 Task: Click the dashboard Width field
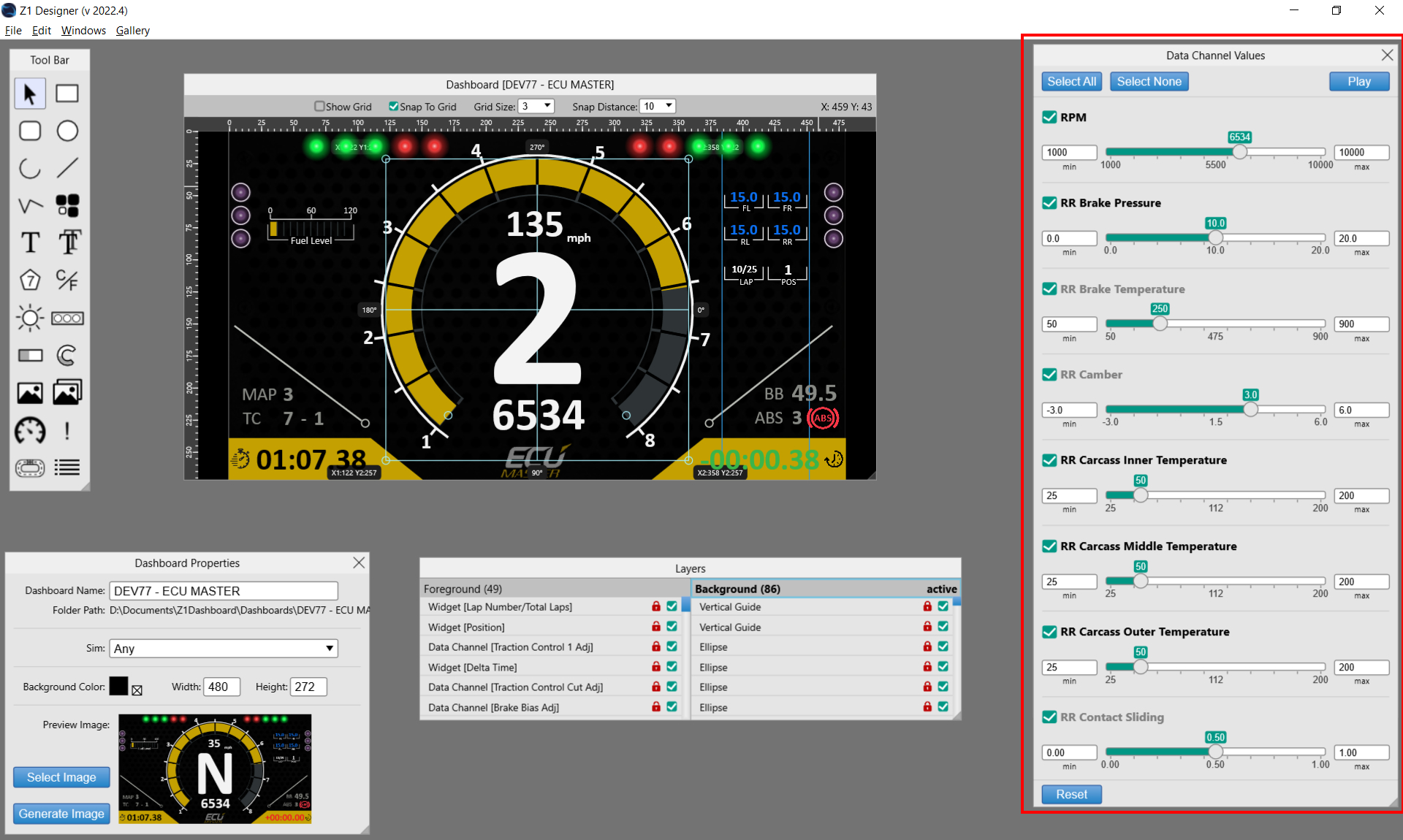[221, 687]
